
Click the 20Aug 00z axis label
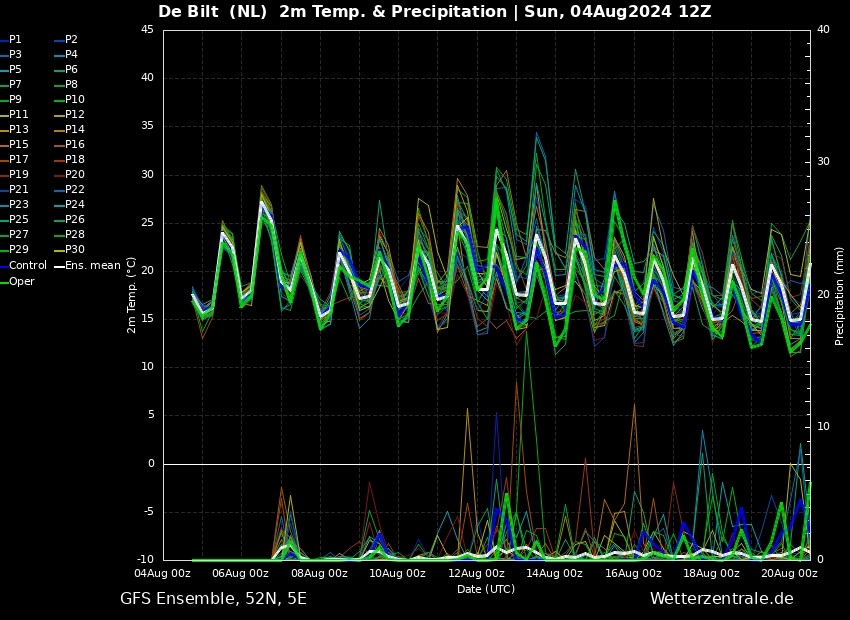pyautogui.click(x=789, y=573)
